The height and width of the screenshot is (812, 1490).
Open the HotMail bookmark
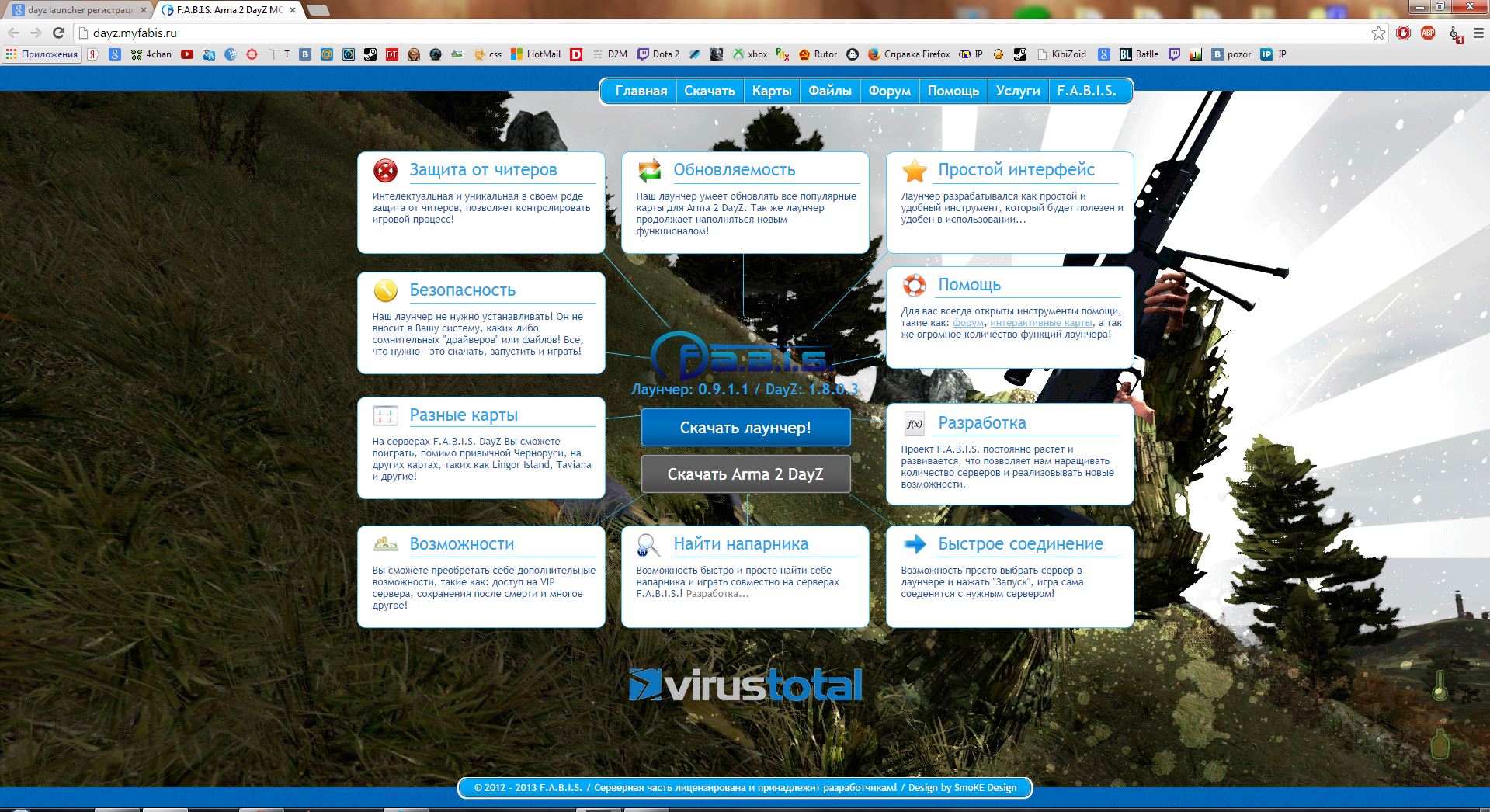pyautogui.click(x=536, y=54)
